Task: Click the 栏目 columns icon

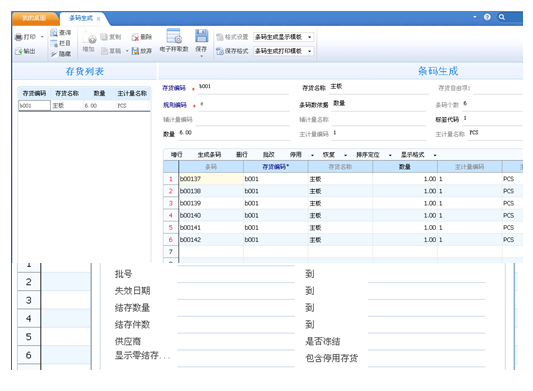Action: point(54,44)
